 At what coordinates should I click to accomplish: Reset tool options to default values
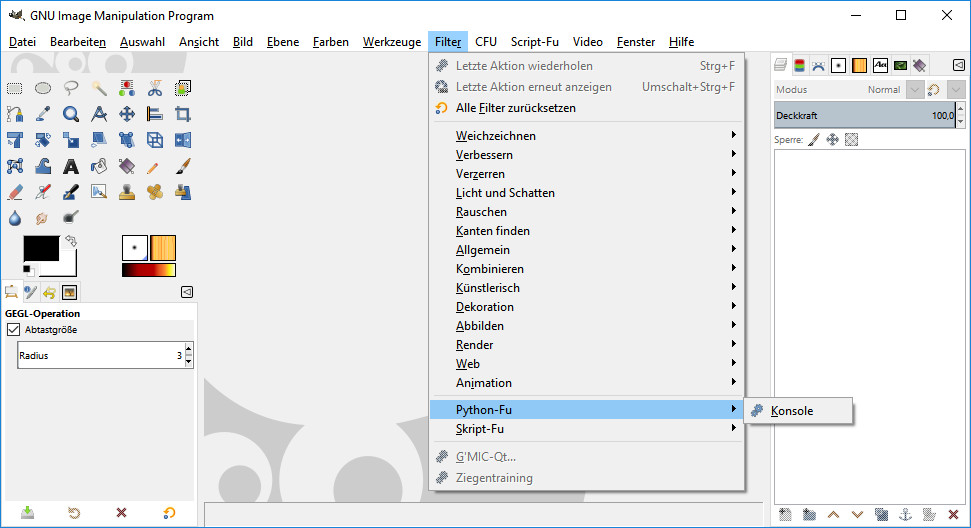pyautogui.click(x=169, y=513)
